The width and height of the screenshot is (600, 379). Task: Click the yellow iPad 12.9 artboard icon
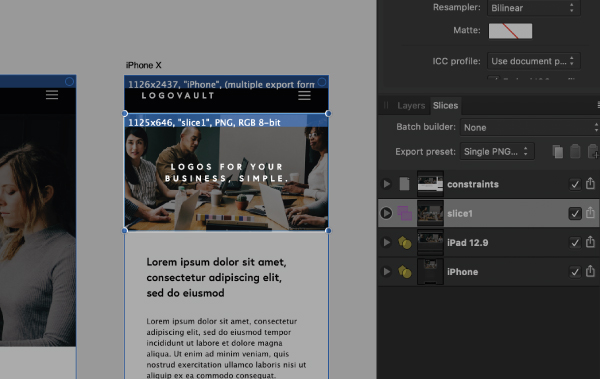404,242
